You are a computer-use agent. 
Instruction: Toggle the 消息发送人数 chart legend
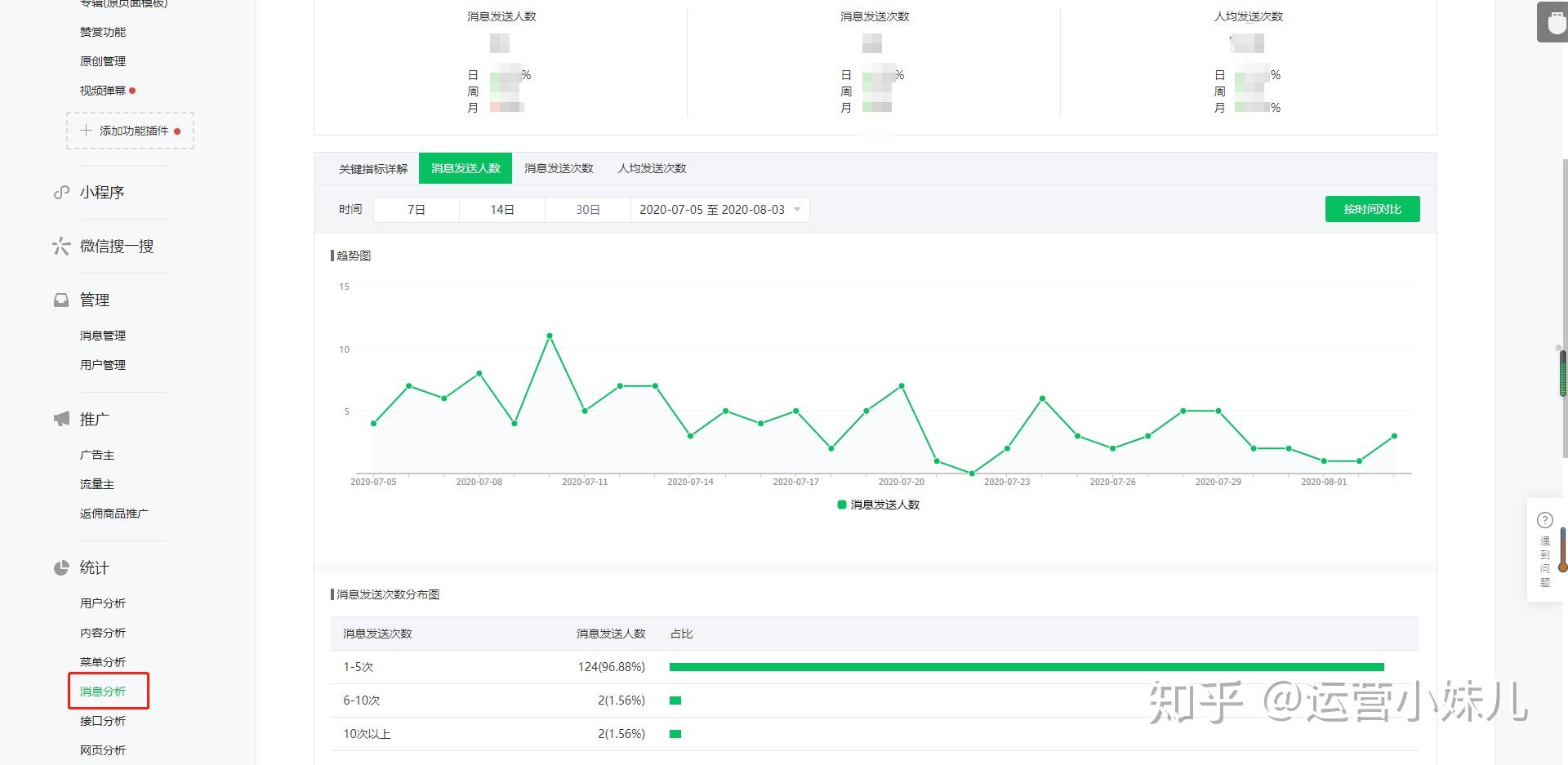(x=879, y=505)
